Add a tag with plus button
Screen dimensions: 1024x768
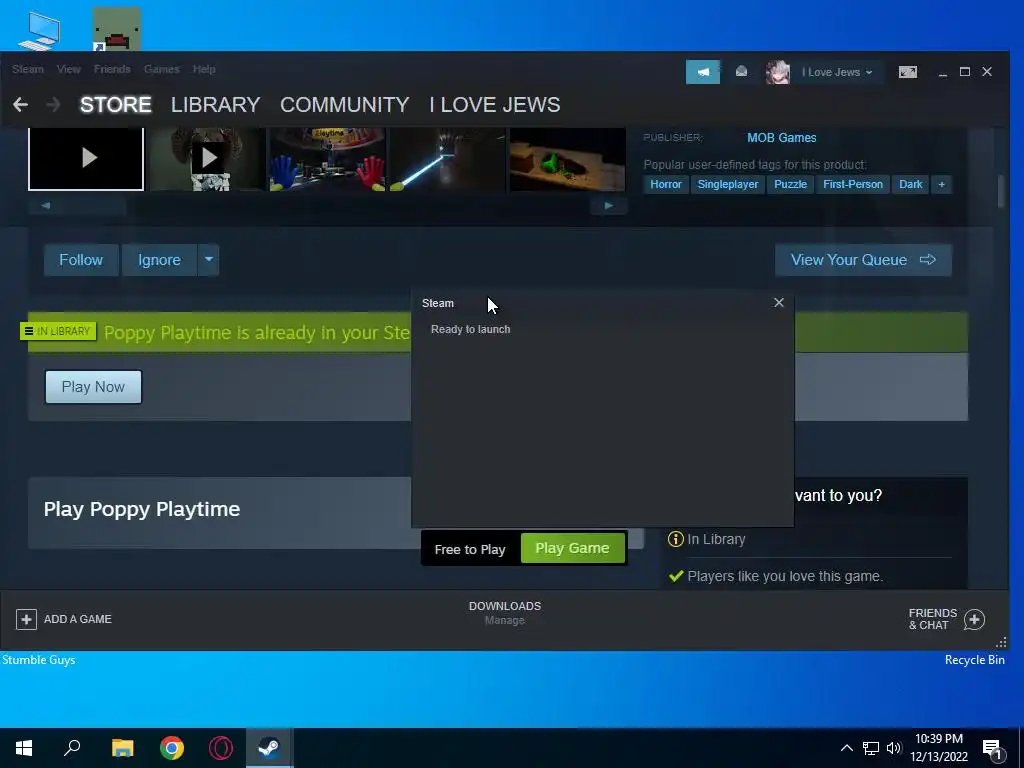click(942, 184)
